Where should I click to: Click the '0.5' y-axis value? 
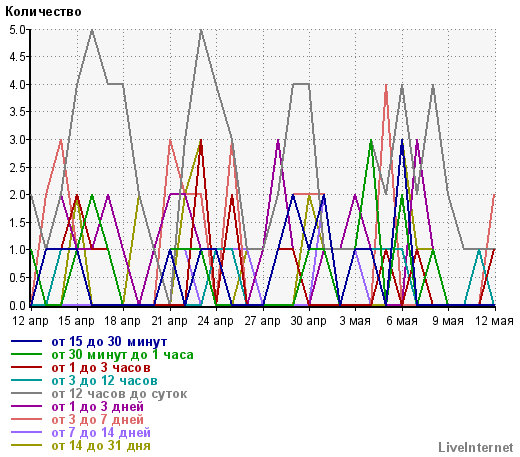pyautogui.click(x=17, y=278)
